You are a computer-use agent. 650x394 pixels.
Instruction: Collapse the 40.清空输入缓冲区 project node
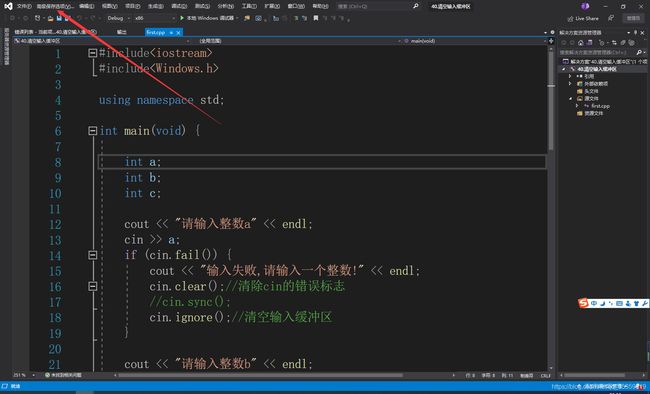(563, 69)
